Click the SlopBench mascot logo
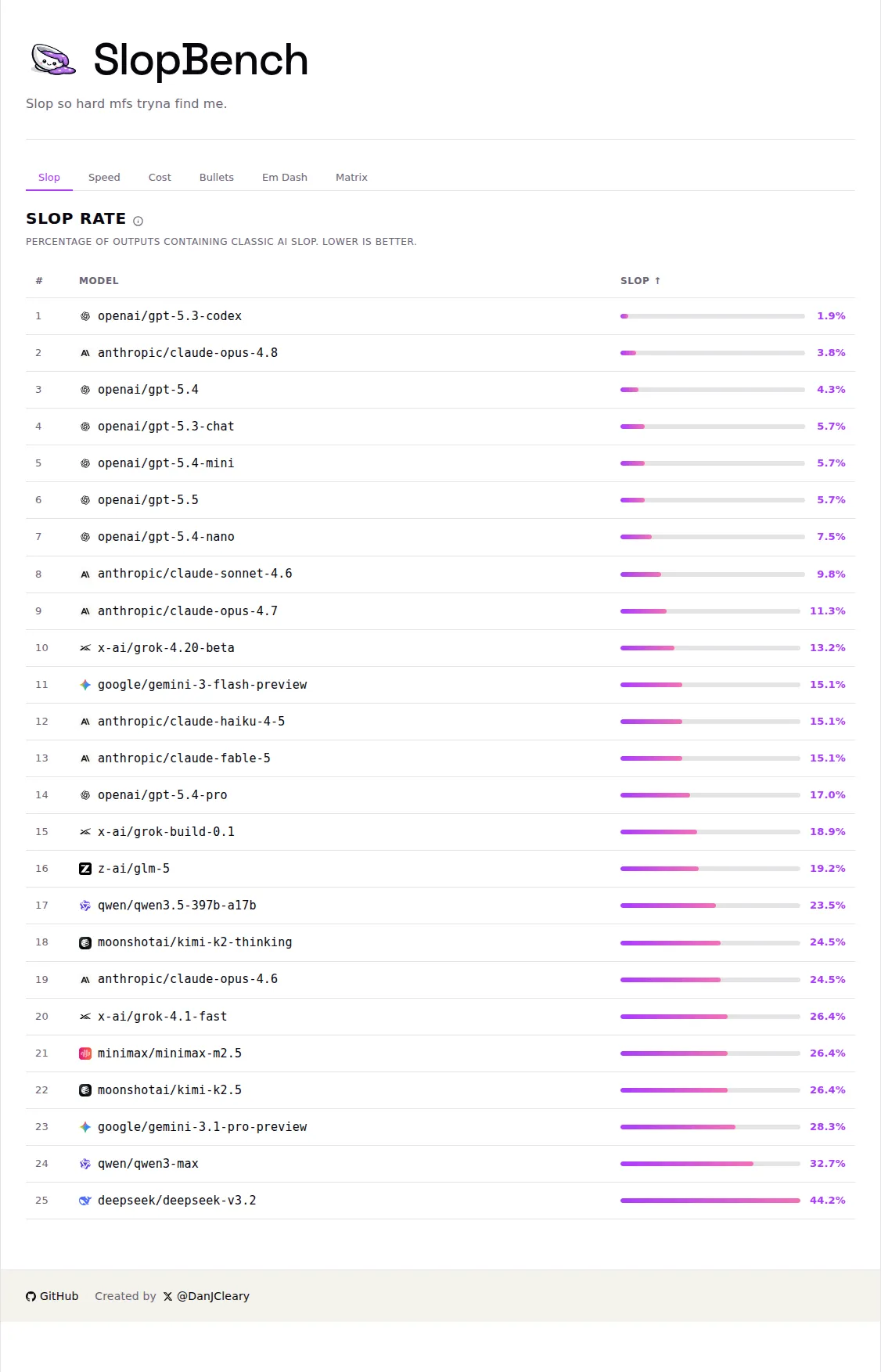Screen dimensions: 881x1372 click(53, 59)
